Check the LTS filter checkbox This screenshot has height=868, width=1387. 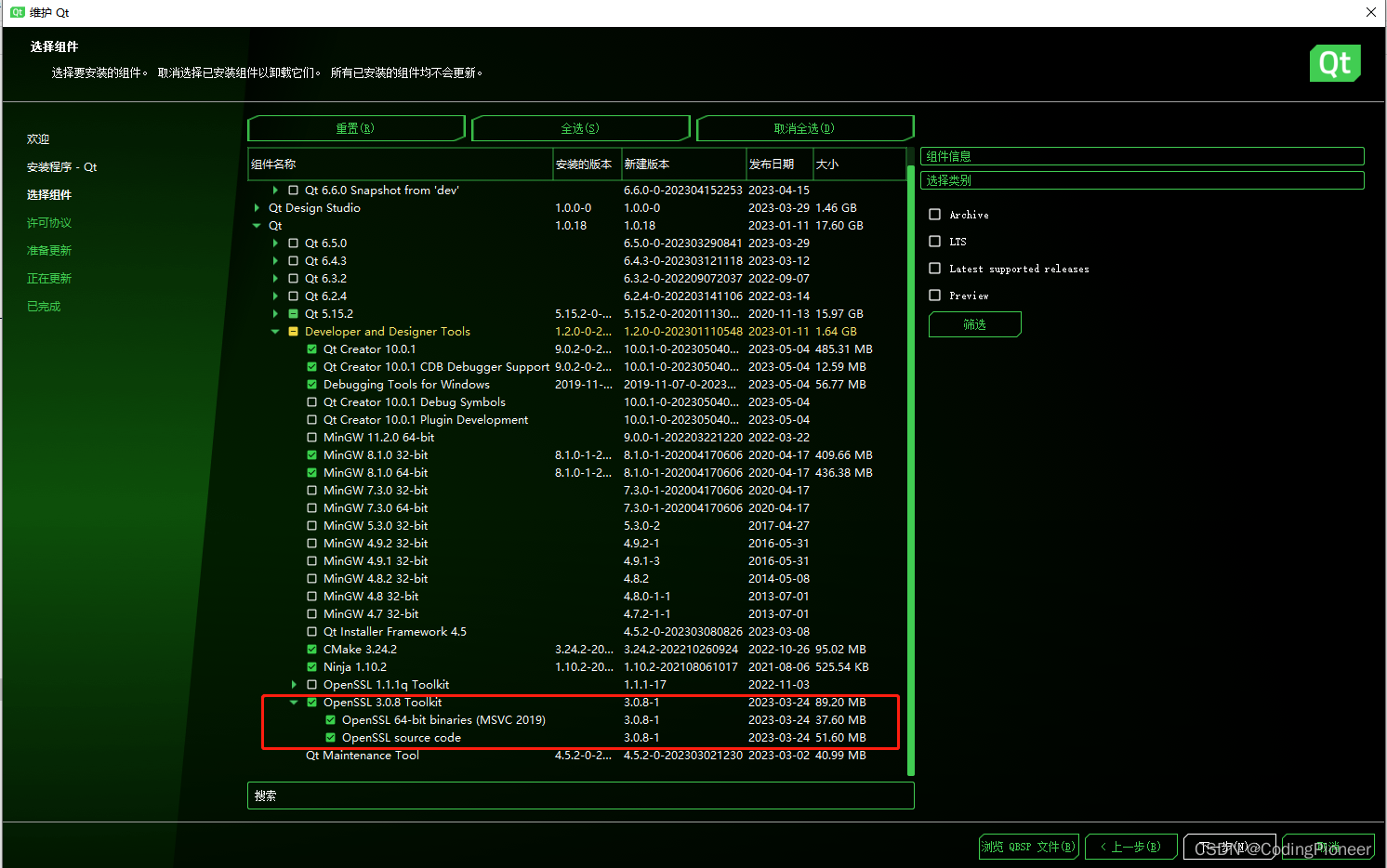935,242
